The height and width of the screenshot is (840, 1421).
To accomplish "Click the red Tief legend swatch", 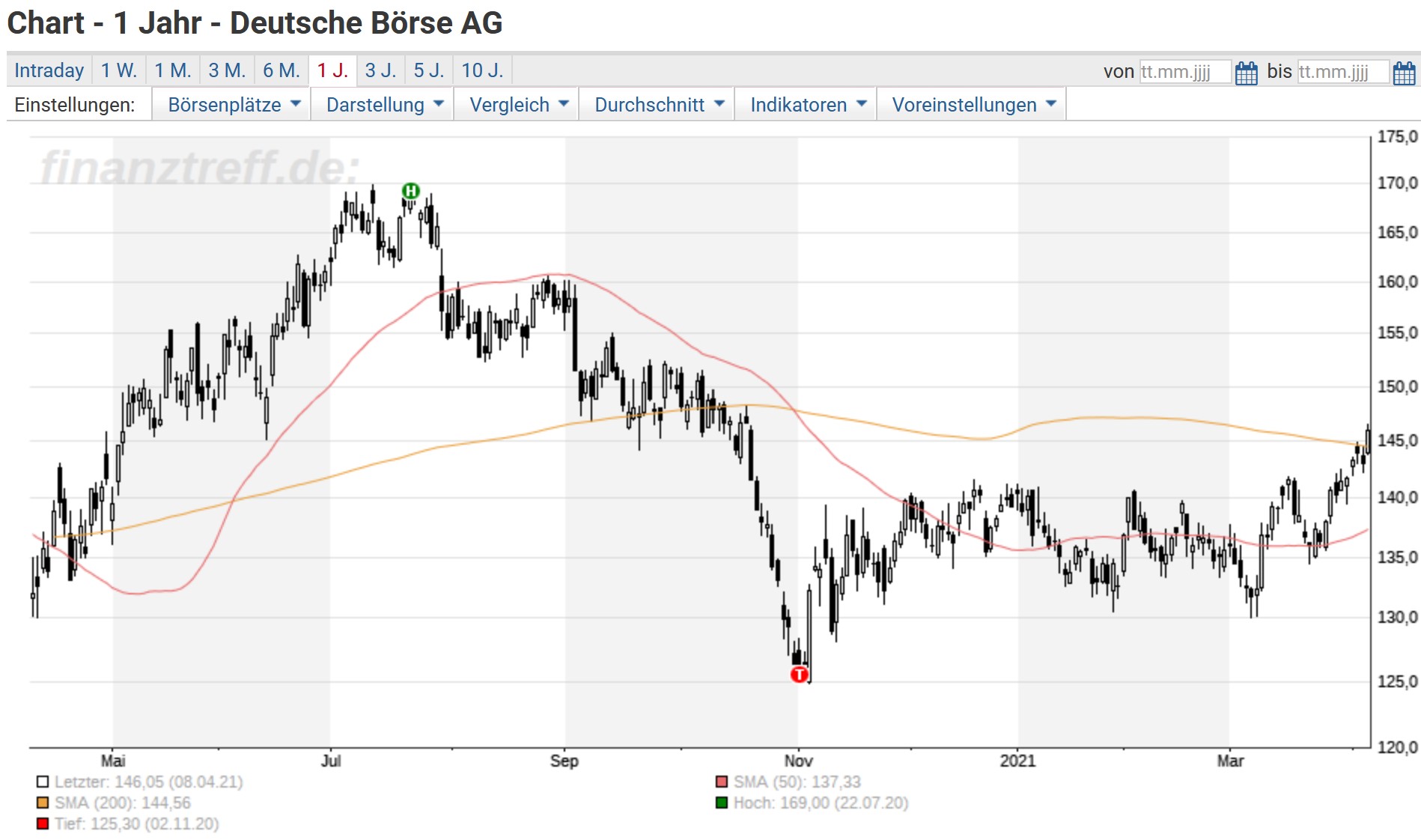I will (x=43, y=824).
